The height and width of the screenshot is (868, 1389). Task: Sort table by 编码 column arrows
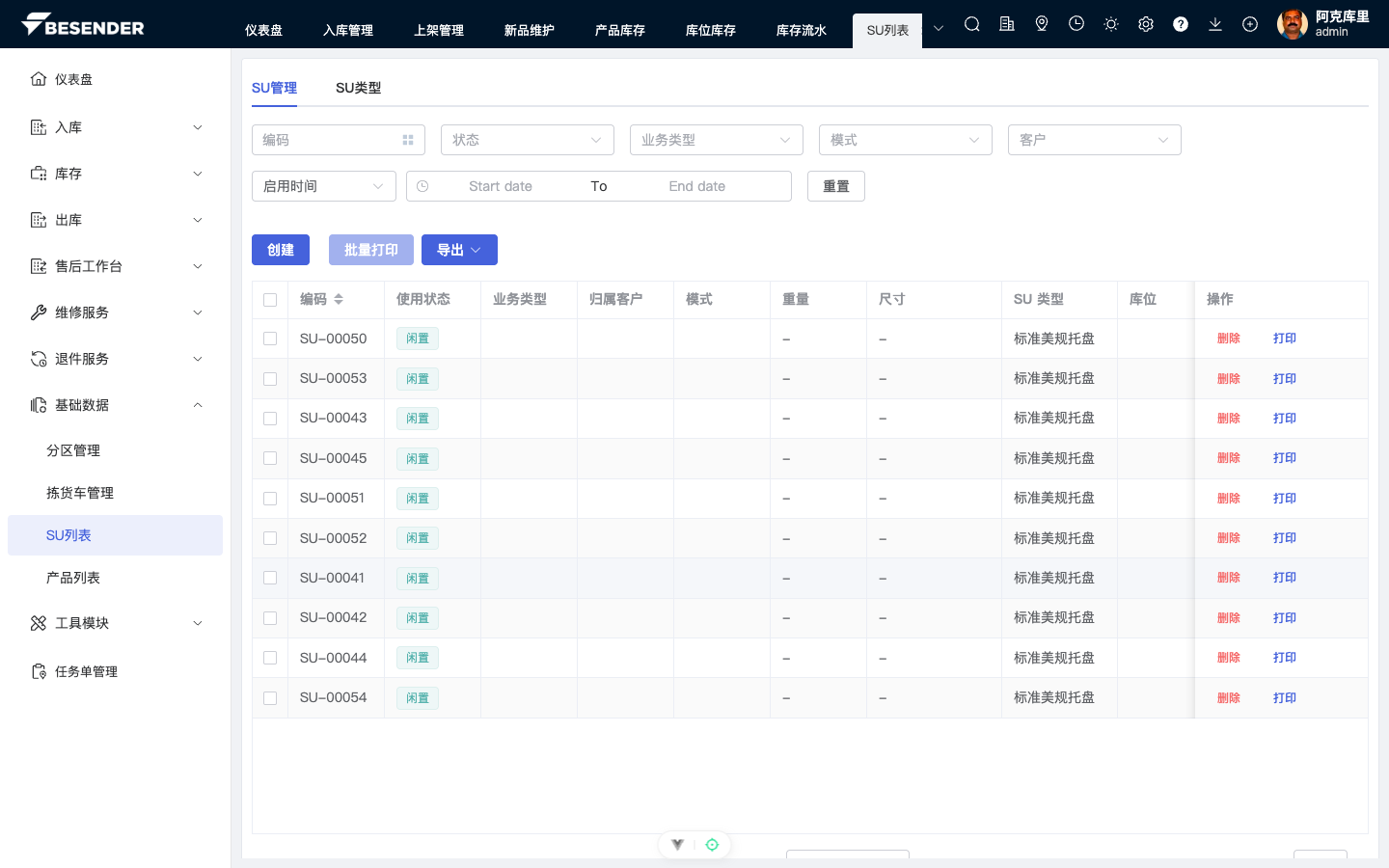point(339,300)
